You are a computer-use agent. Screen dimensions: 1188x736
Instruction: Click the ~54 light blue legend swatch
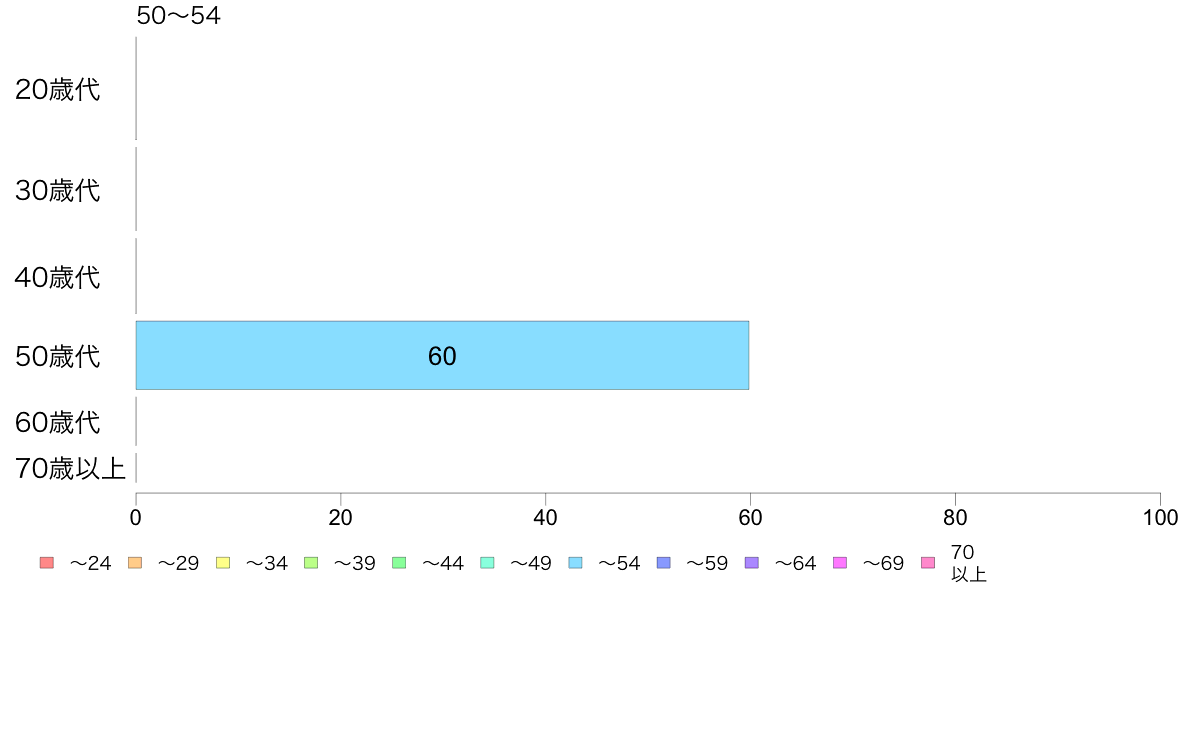pyautogui.click(x=576, y=562)
